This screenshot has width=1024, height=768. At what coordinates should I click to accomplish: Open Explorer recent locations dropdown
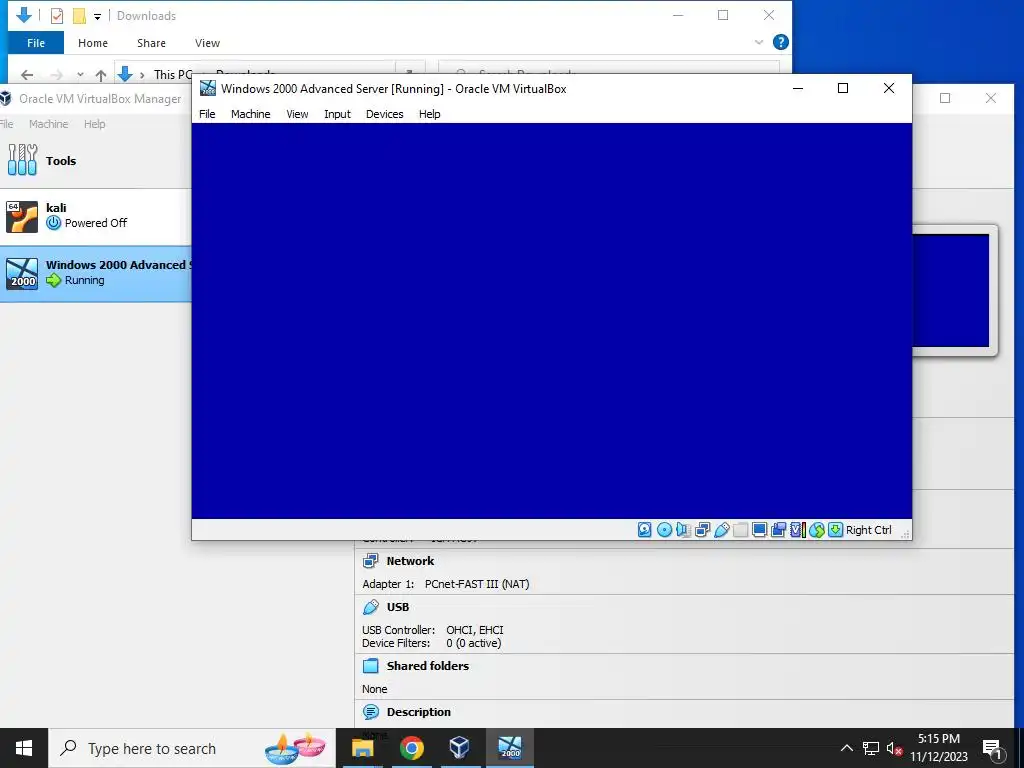(x=80, y=75)
